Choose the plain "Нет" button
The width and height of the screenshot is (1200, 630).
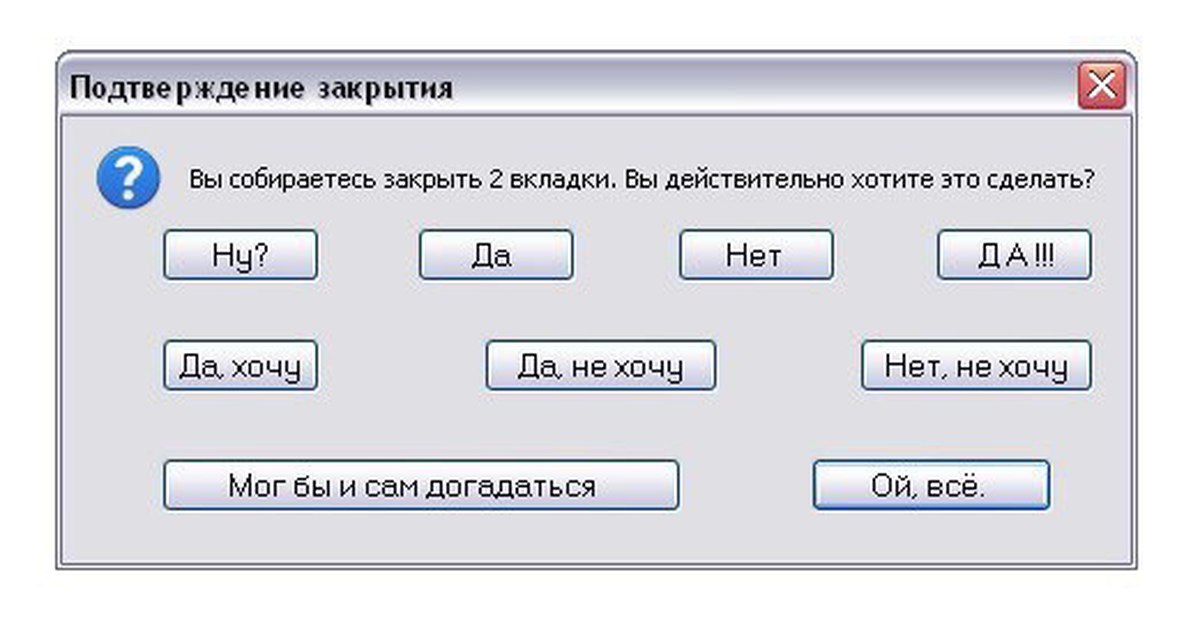point(755,255)
